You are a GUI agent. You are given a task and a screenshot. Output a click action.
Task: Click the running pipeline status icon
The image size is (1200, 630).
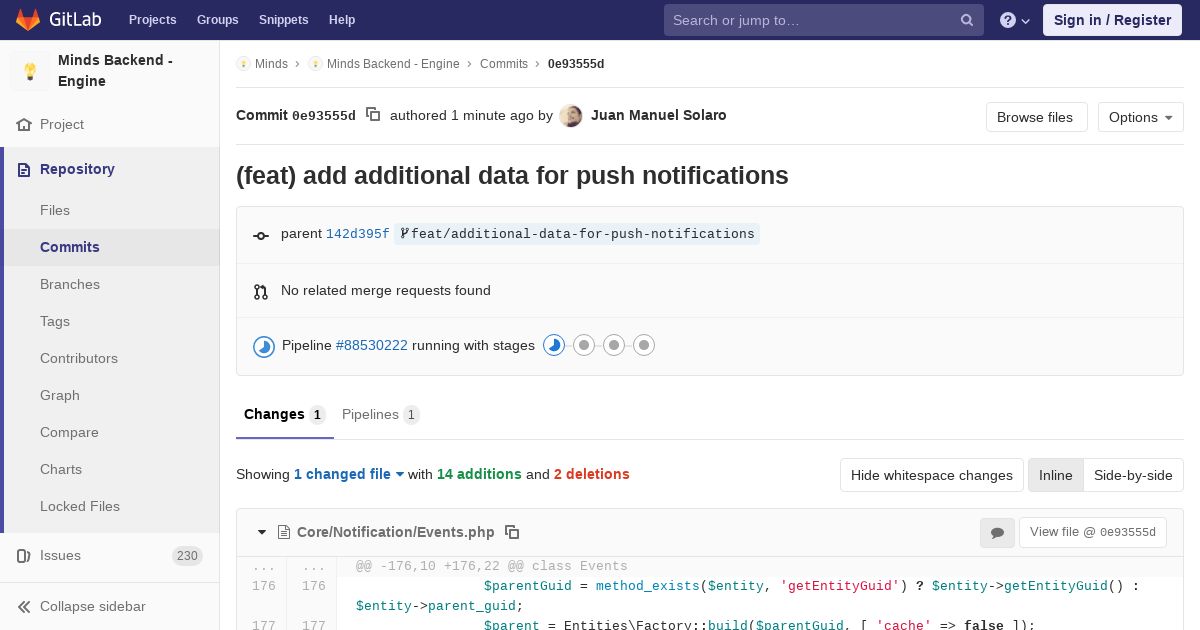point(264,346)
